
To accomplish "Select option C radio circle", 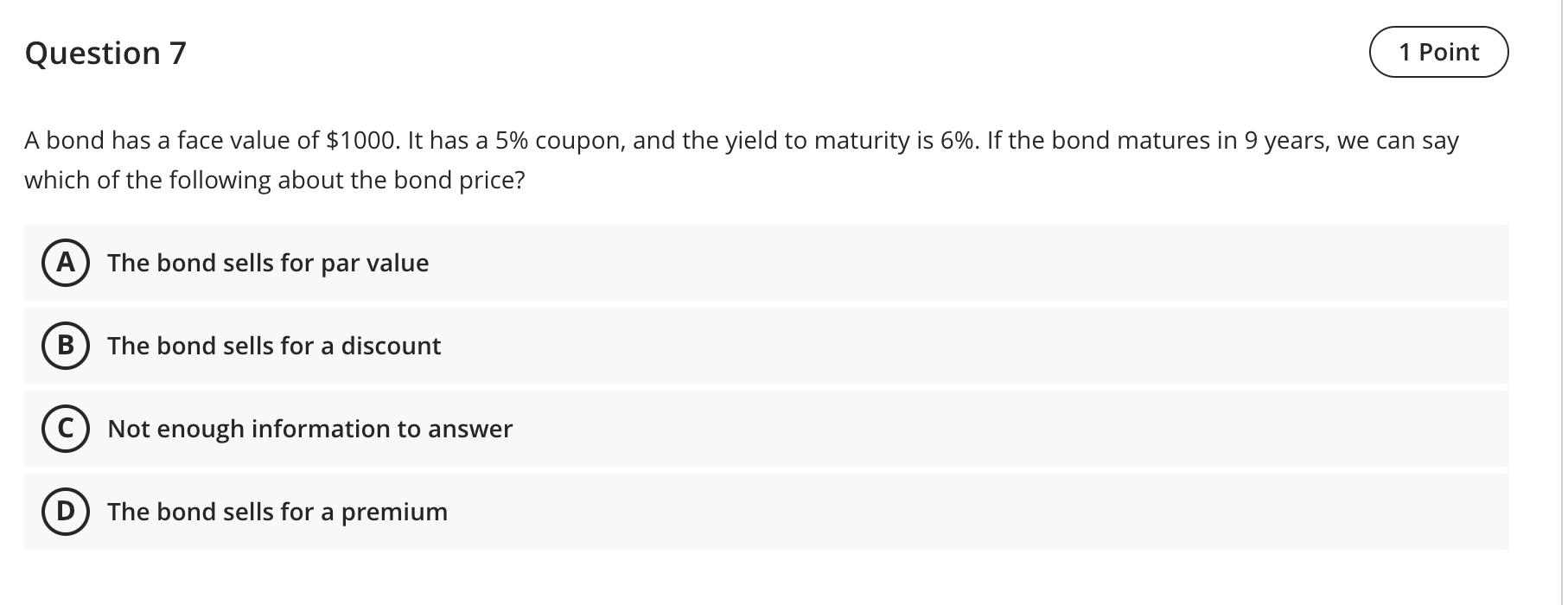I will 65,428.
